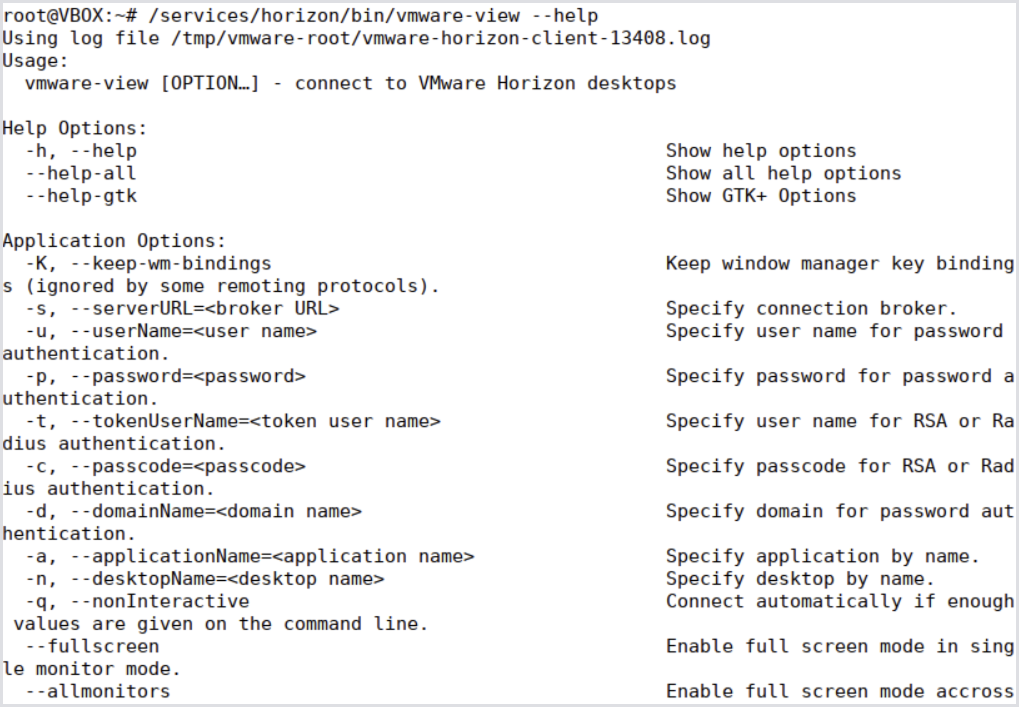
Task: Click the '-h, --help' option
Action: (x=81, y=151)
